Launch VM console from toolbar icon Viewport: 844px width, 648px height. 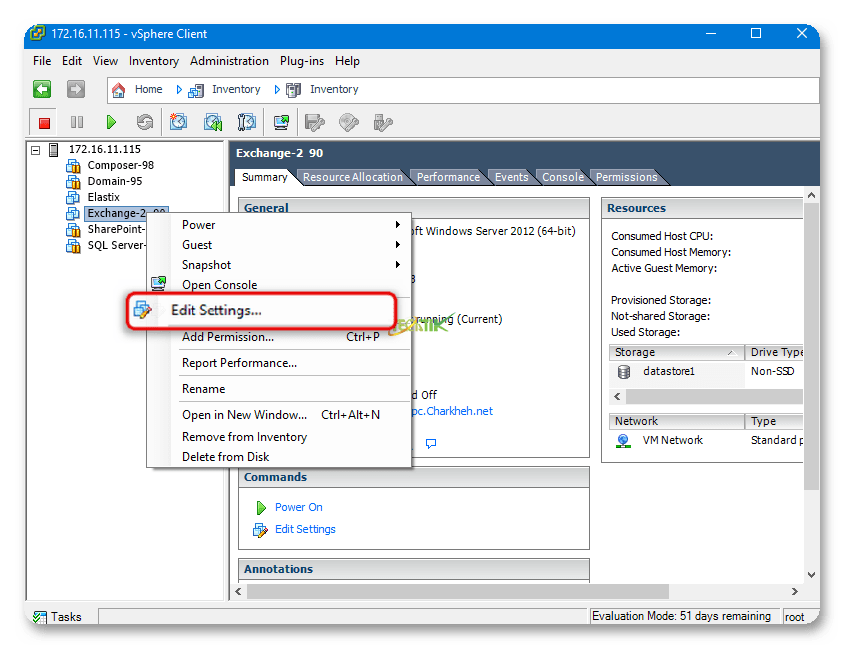click(282, 122)
